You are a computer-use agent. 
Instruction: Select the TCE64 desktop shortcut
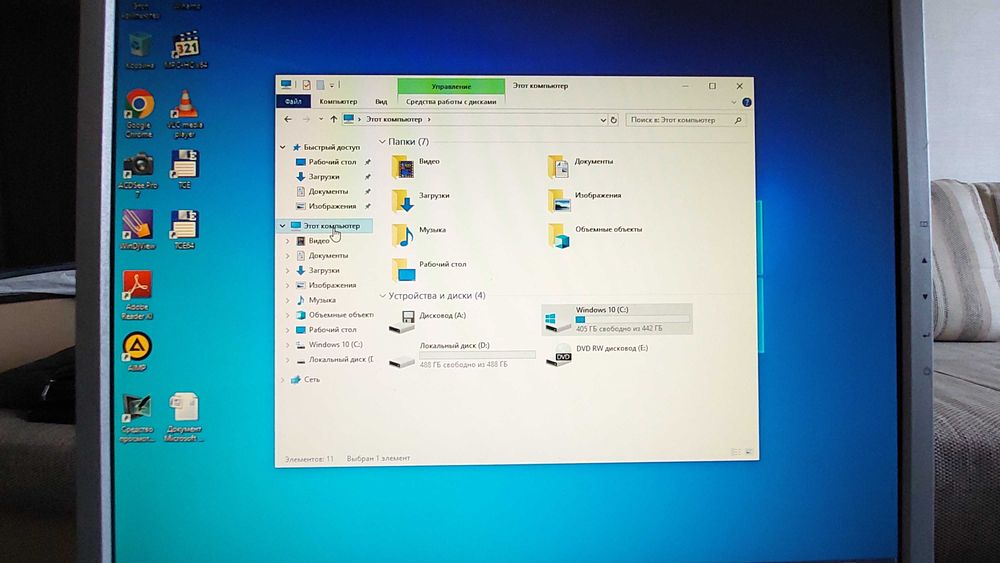[184, 230]
